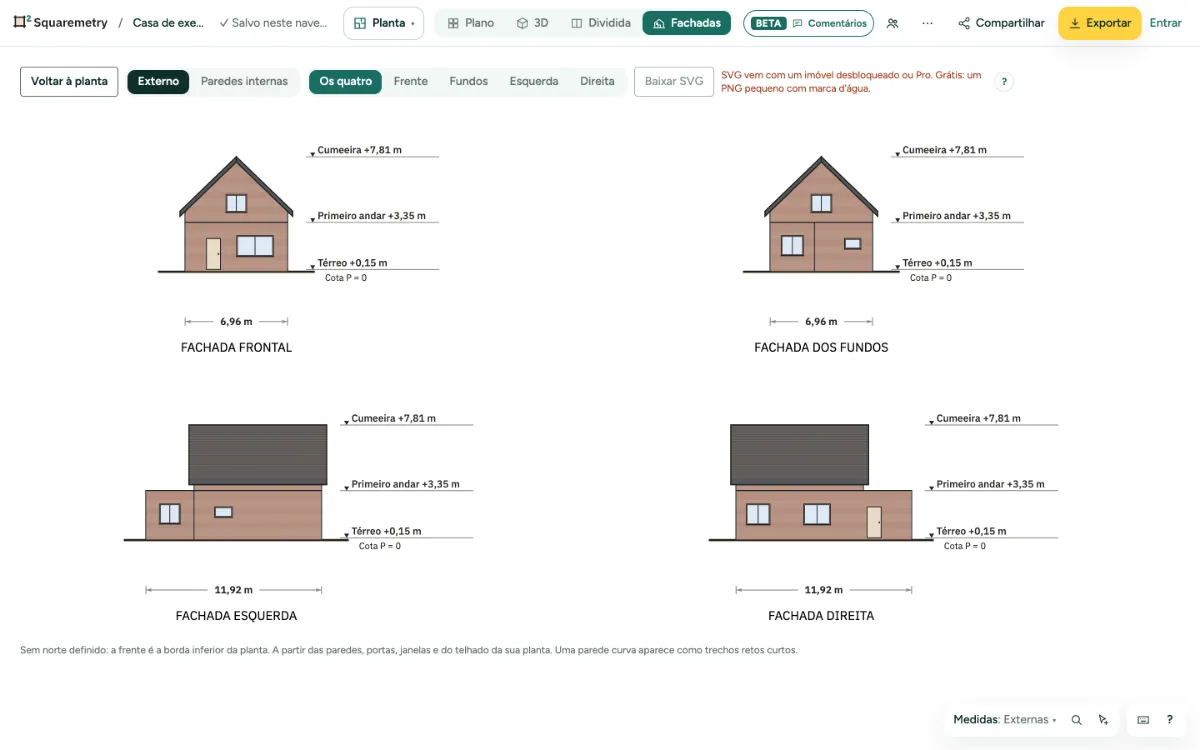Image resolution: width=1200 pixels, height=750 pixels.
Task: Click the Squaremetry logo
Action: [x=60, y=23]
